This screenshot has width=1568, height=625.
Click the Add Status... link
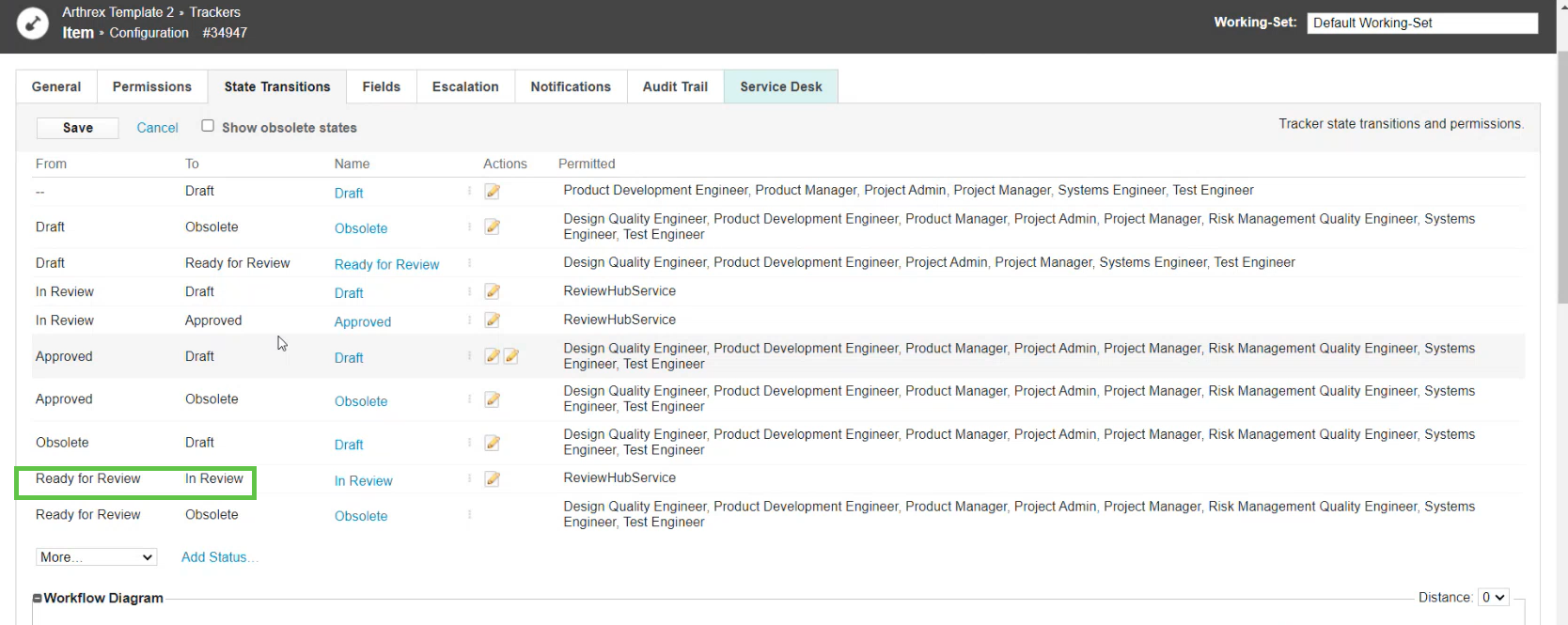click(219, 557)
